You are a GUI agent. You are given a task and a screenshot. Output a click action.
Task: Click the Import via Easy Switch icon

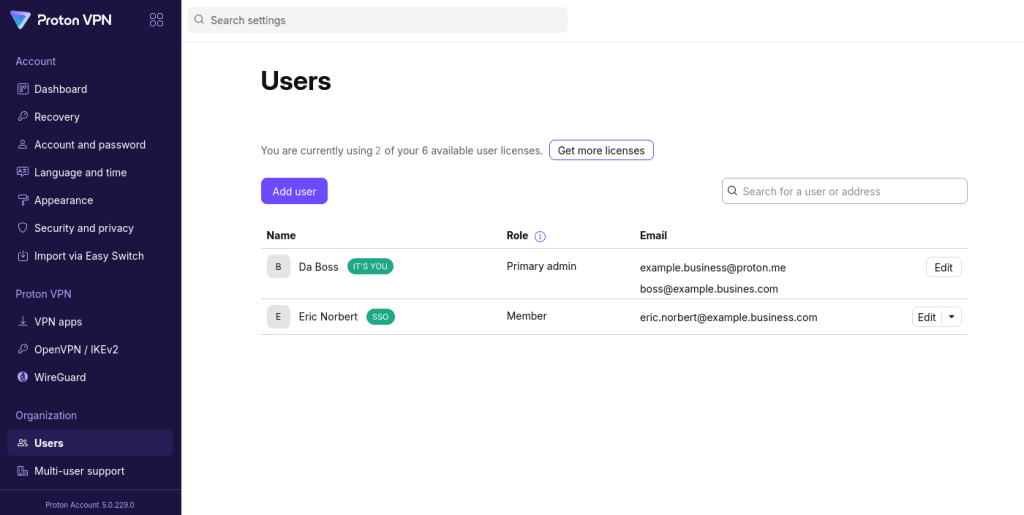[x=23, y=256]
